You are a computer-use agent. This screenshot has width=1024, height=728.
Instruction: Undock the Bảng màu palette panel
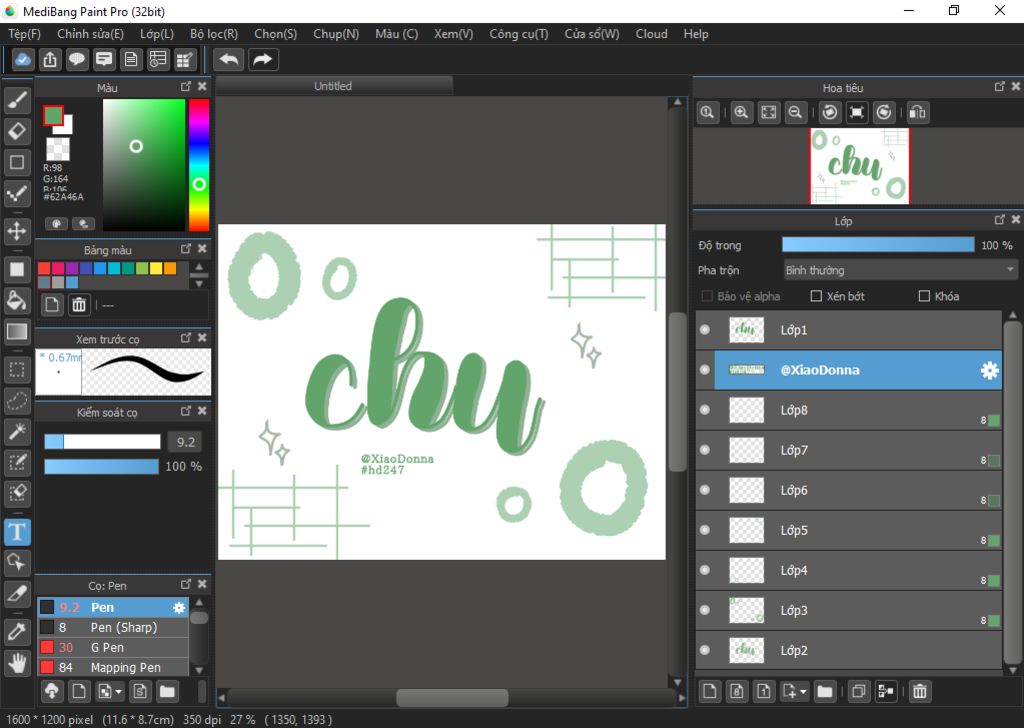point(186,249)
